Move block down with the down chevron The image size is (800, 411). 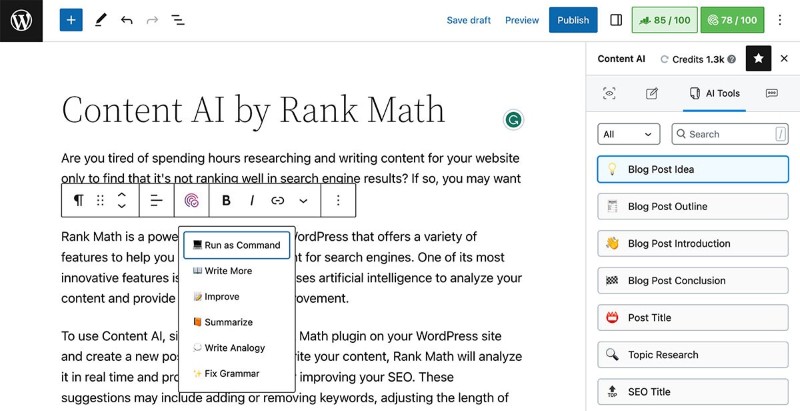pos(121,206)
